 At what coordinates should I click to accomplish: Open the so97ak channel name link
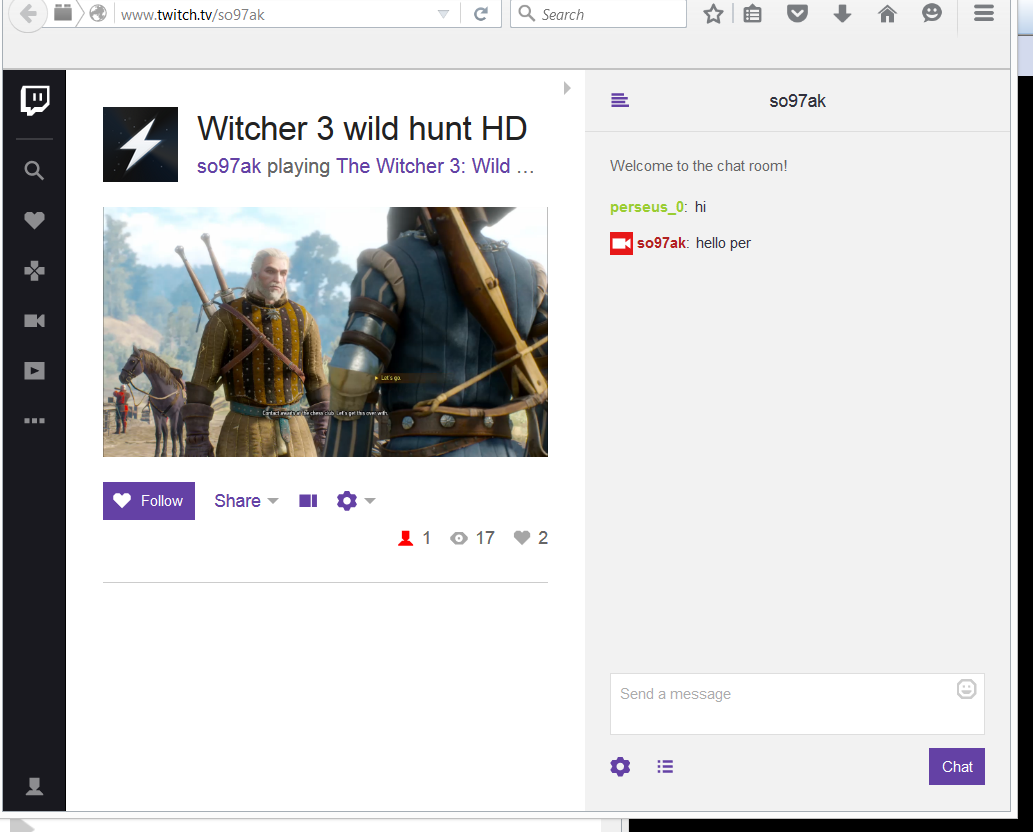[x=229, y=166]
